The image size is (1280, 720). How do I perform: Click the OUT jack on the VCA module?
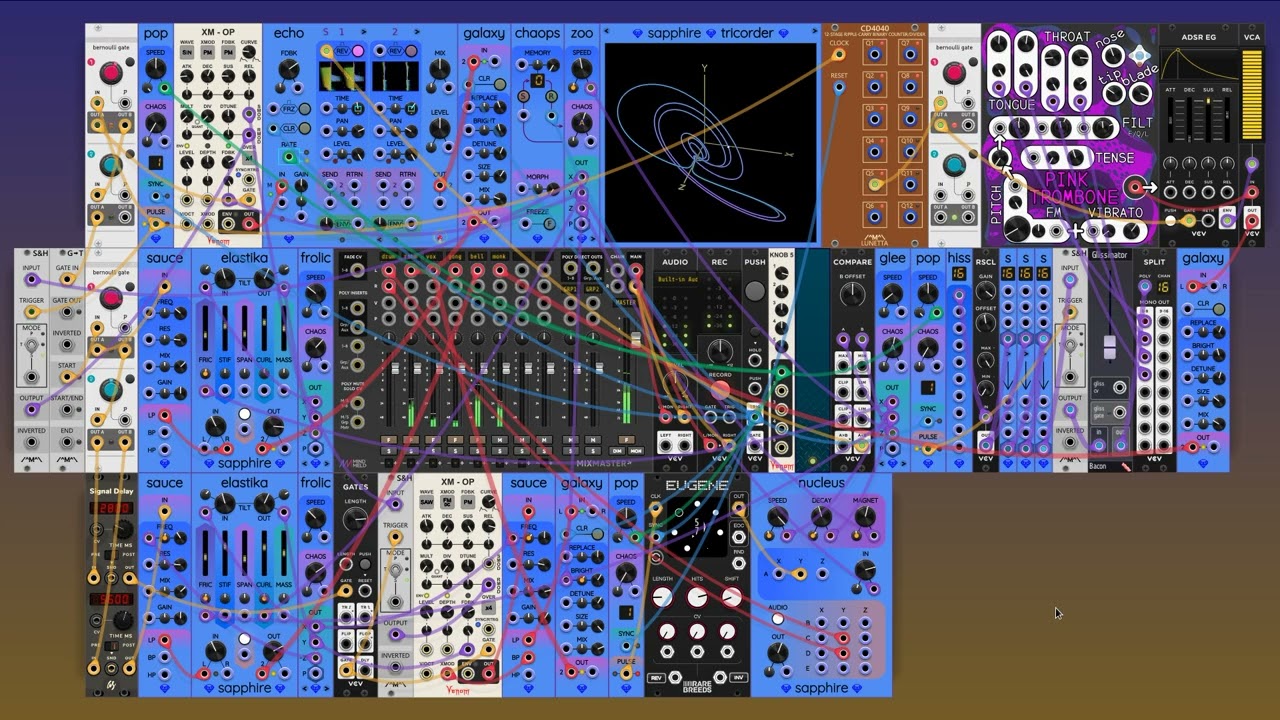pos(1252,220)
